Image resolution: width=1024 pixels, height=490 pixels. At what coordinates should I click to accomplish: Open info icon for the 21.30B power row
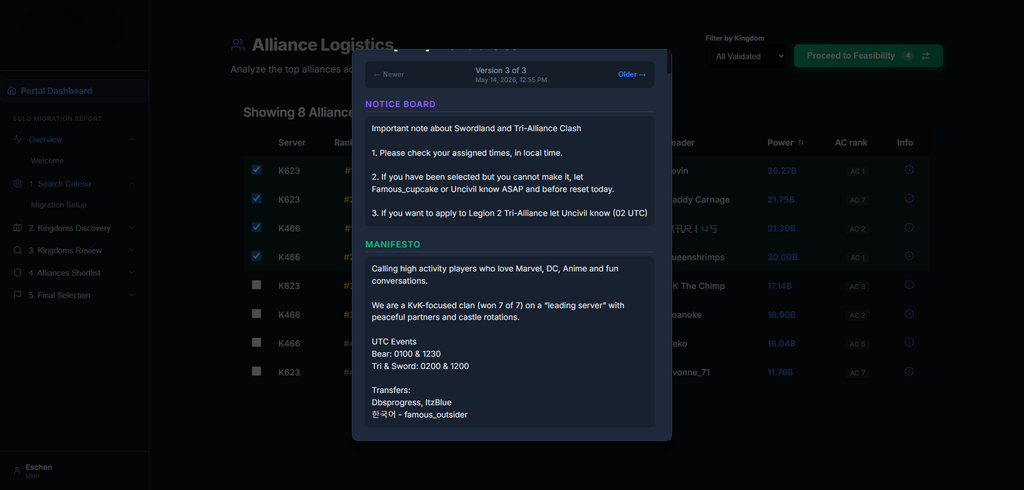pos(908,227)
